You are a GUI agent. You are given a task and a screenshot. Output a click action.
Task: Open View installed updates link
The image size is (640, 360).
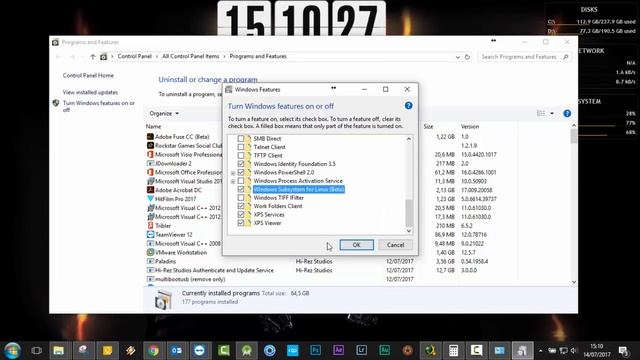90,93
